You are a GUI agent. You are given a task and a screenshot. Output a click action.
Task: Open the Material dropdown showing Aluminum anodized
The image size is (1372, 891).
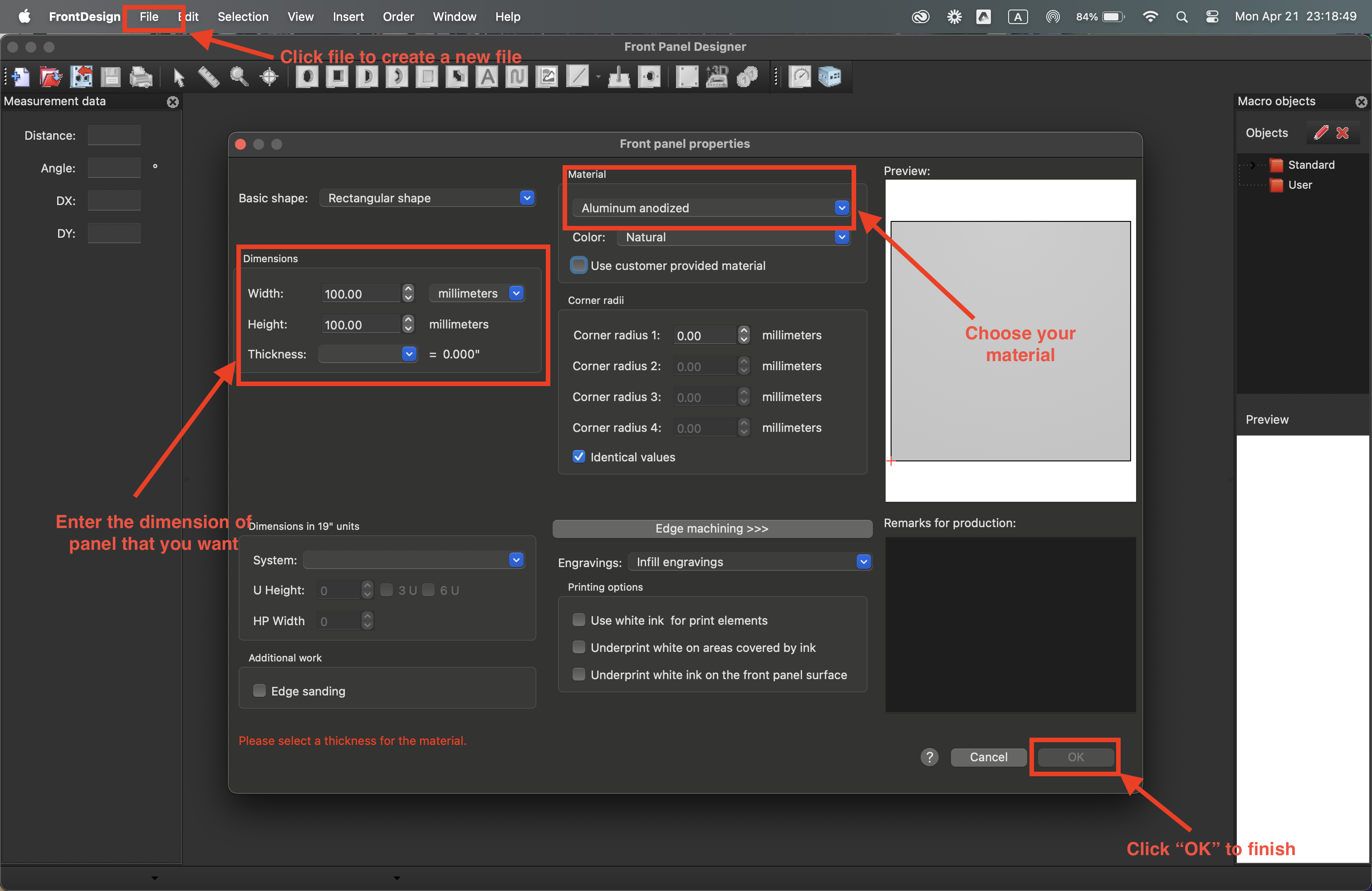click(711, 208)
